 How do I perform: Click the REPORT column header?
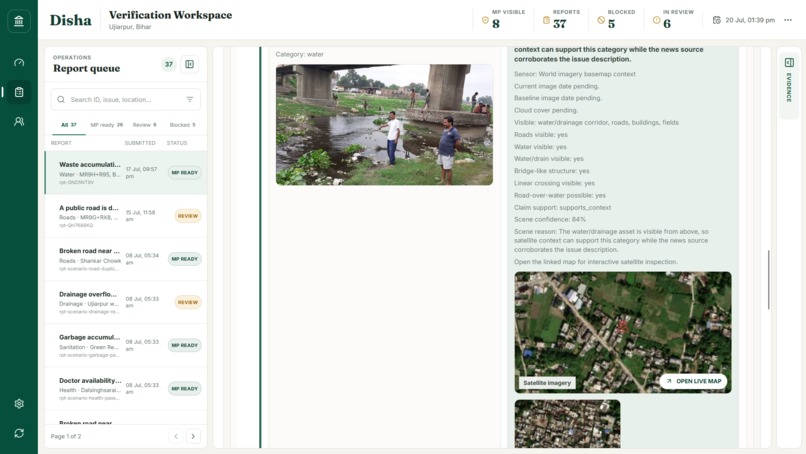coord(61,143)
